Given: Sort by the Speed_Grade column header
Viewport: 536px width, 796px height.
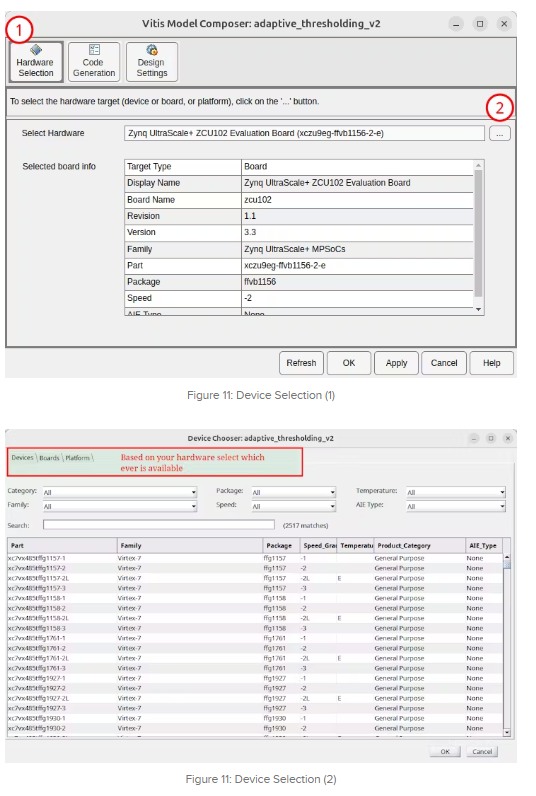Looking at the screenshot, I should tap(319, 546).
